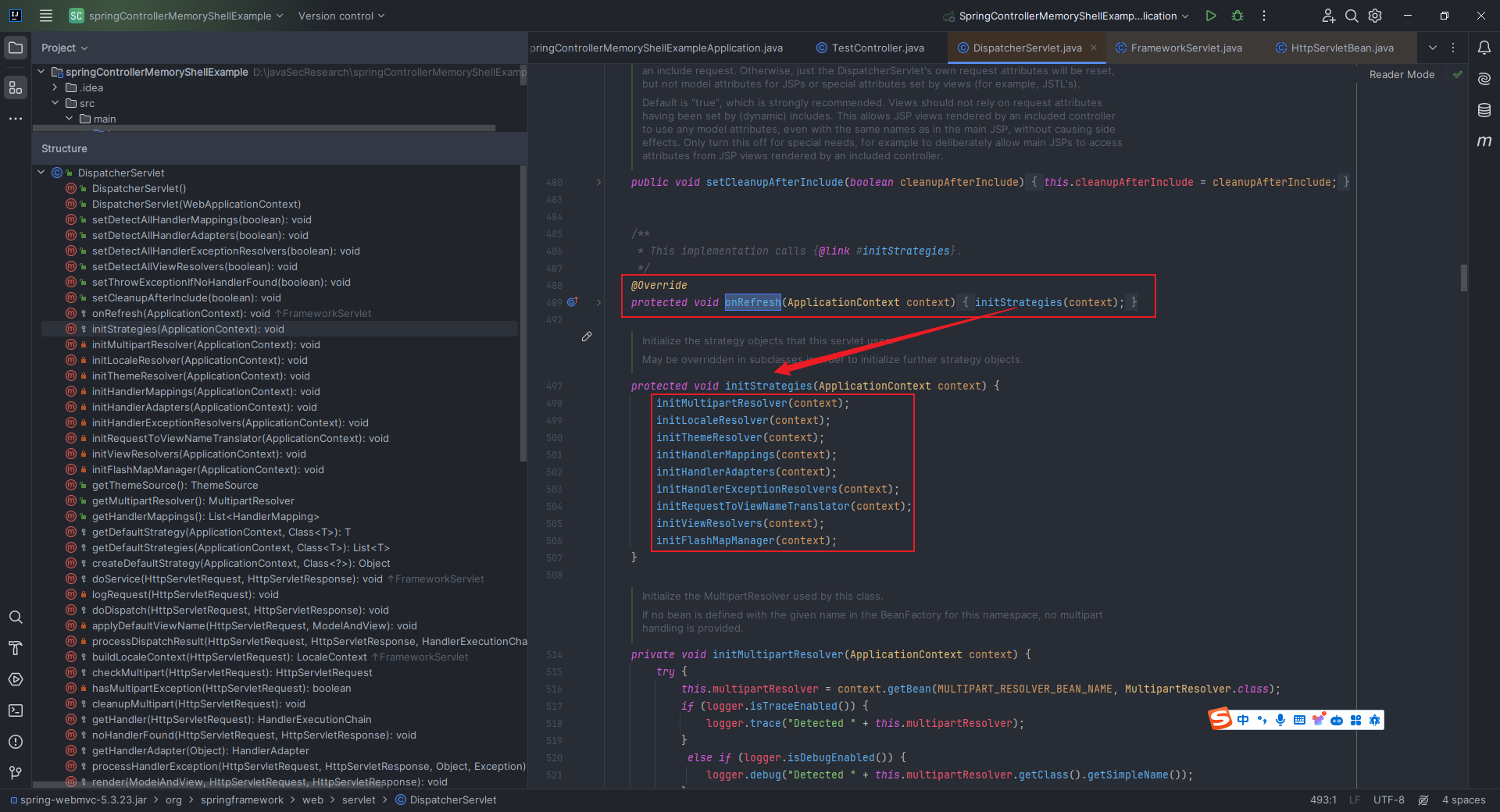Expand the .idea folder in project tree
1500x812 pixels.
[x=55, y=87]
